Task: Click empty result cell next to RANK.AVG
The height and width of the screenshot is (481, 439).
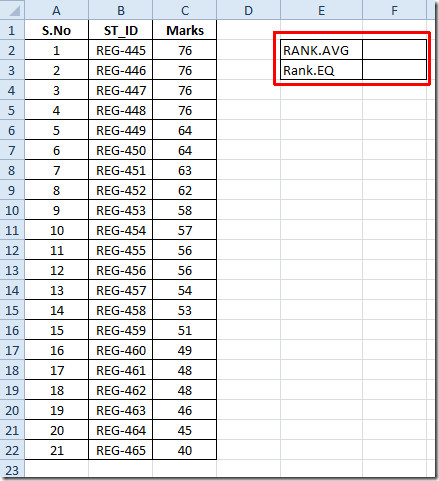Action: pos(394,50)
